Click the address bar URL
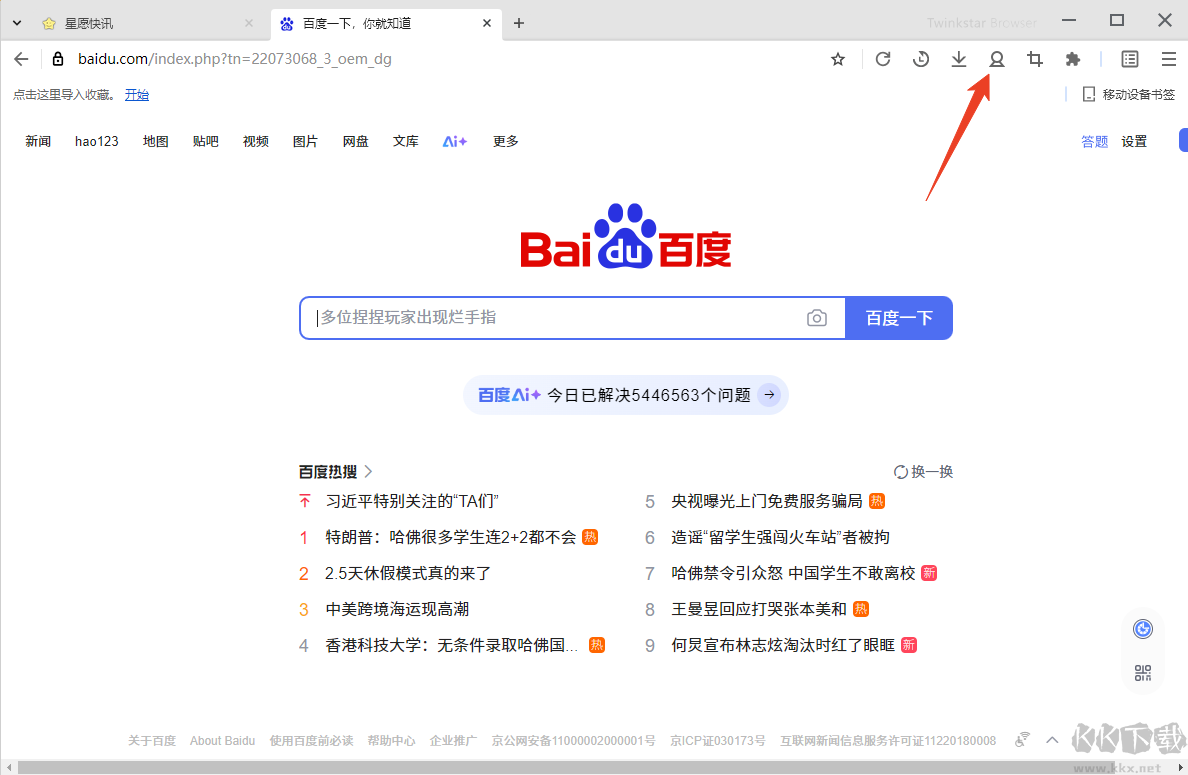 [235, 59]
